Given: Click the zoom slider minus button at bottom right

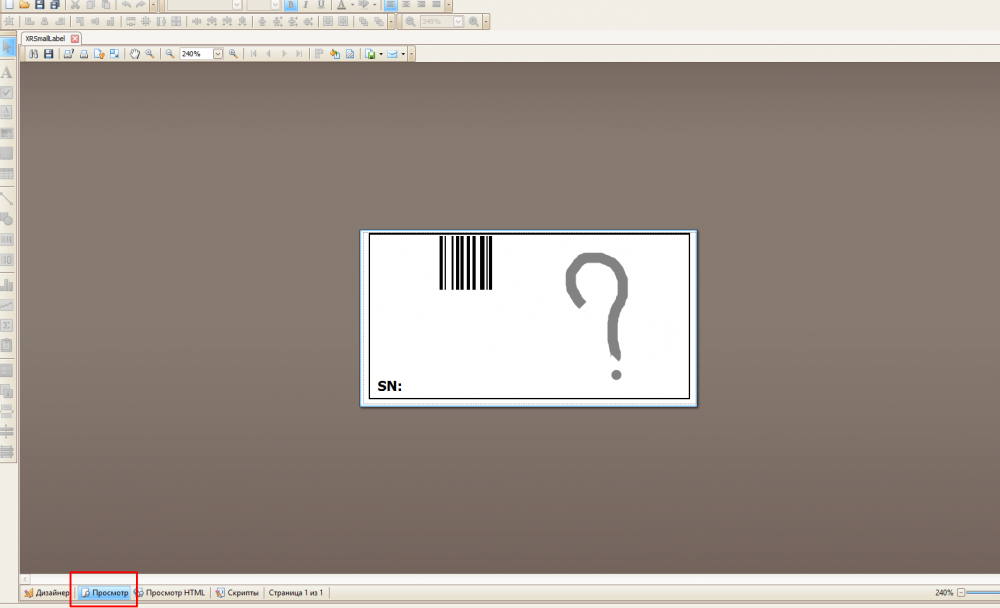Looking at the screenshot, I should pyautogui.click(x=960, y=593).
